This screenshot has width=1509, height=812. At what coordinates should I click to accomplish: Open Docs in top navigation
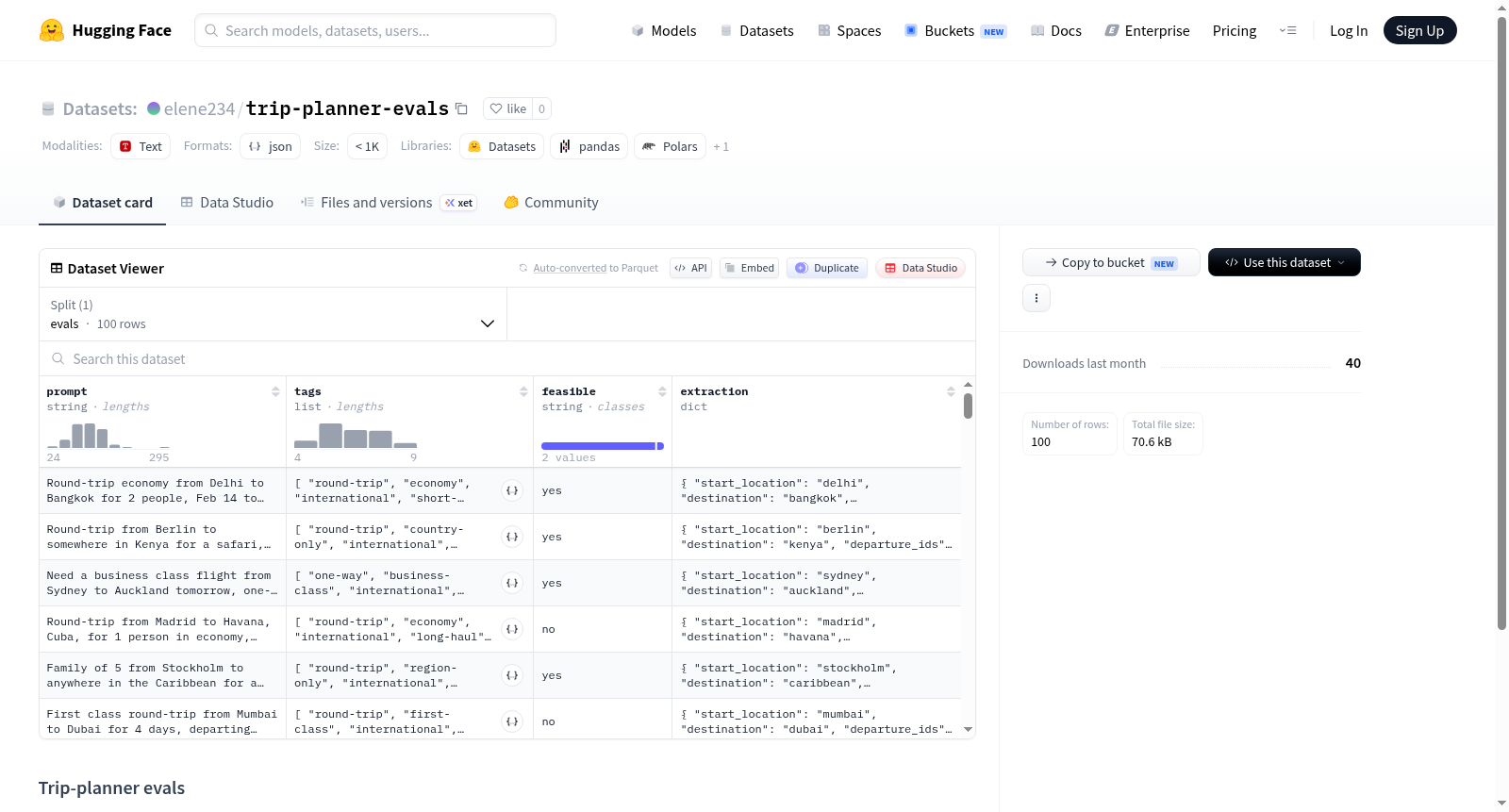point(1055,30)
